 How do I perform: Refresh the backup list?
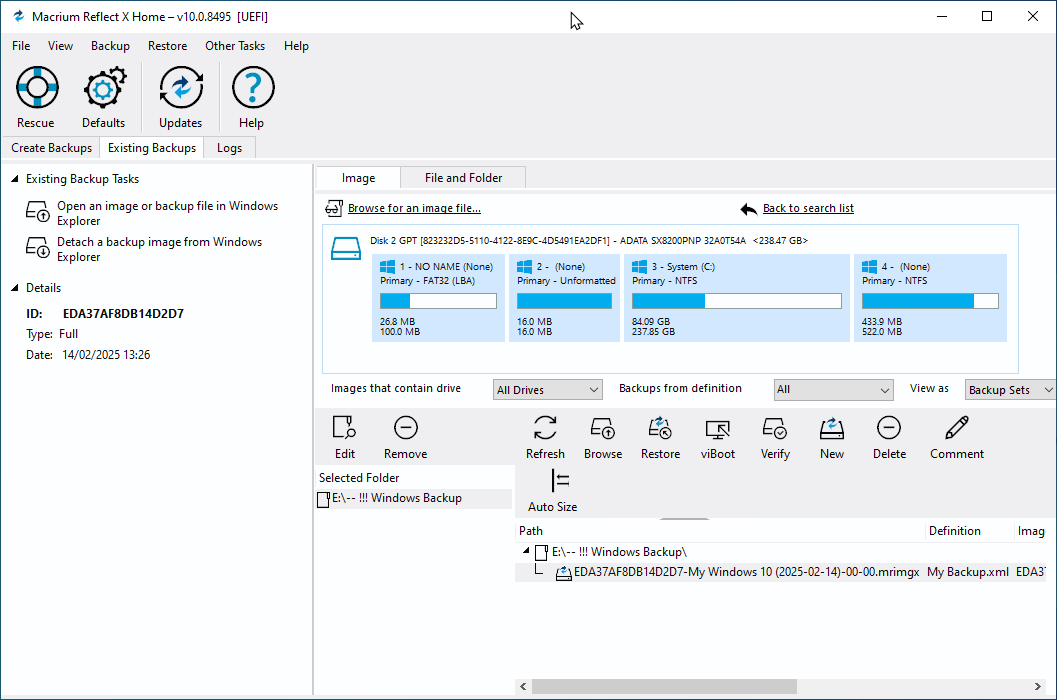point(545,428)
